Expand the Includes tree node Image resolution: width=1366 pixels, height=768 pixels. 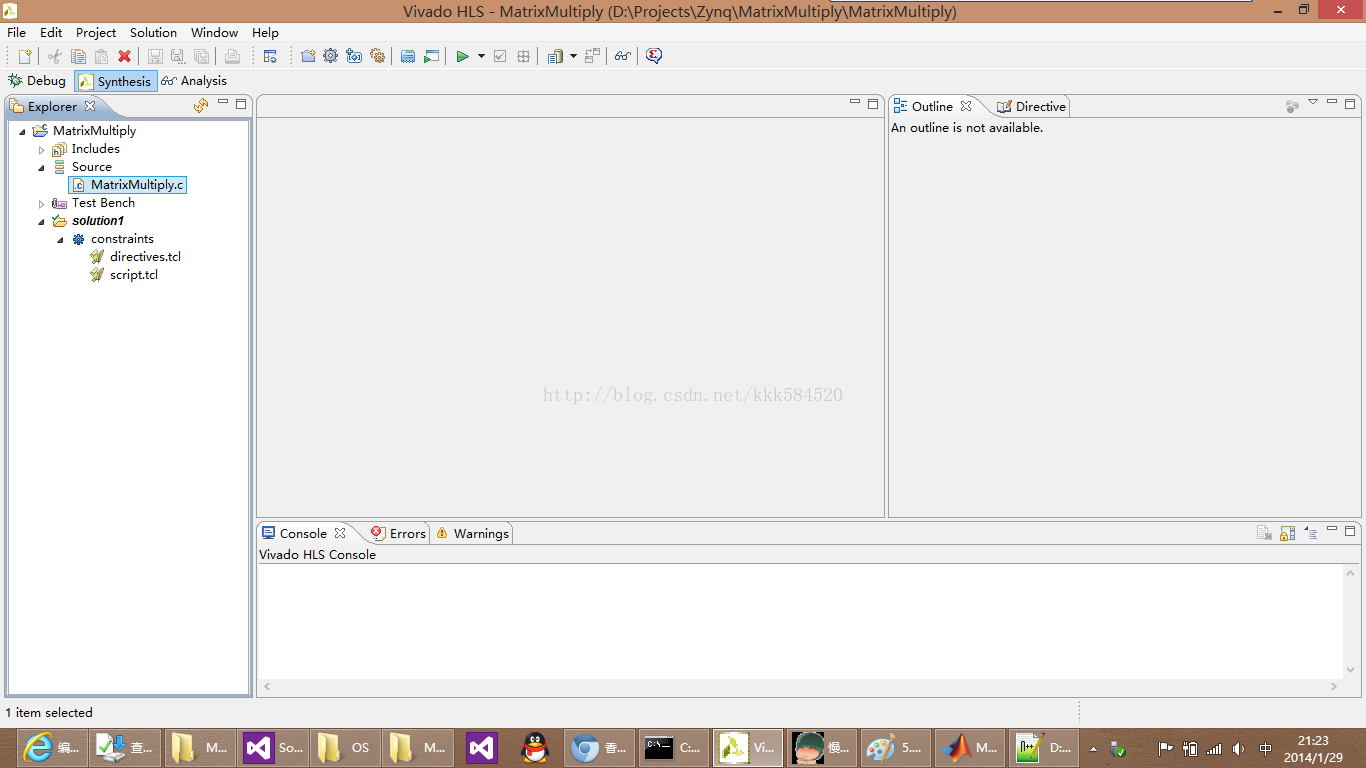(x=41, y=149)
